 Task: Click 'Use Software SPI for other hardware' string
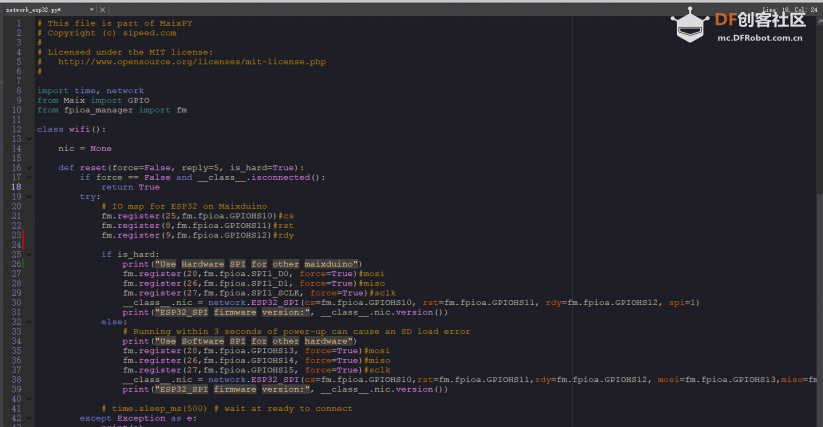tap(254, 341)
